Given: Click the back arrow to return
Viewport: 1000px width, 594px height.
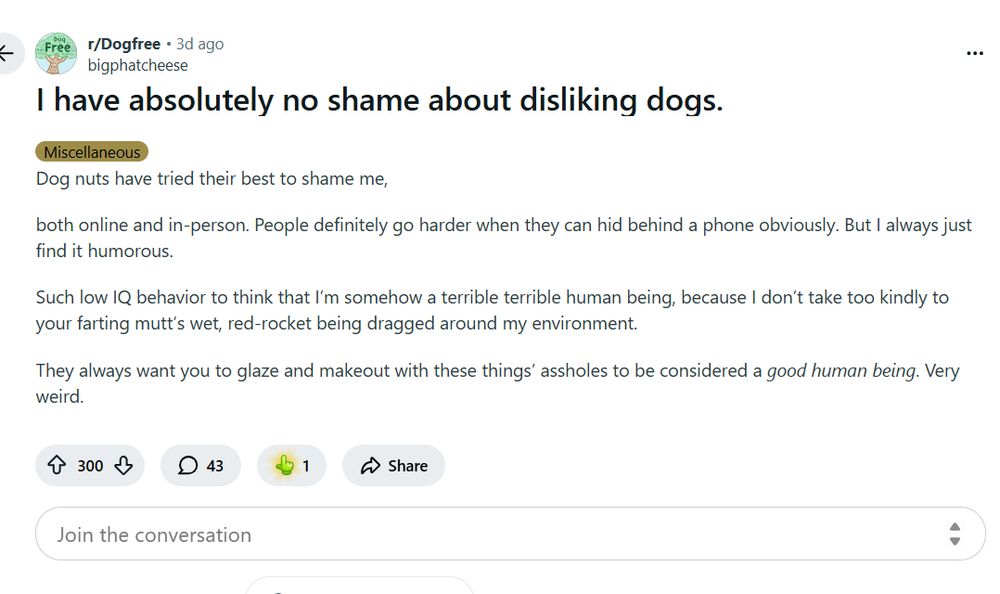Looking at the screenshot, I should point(8,54).
